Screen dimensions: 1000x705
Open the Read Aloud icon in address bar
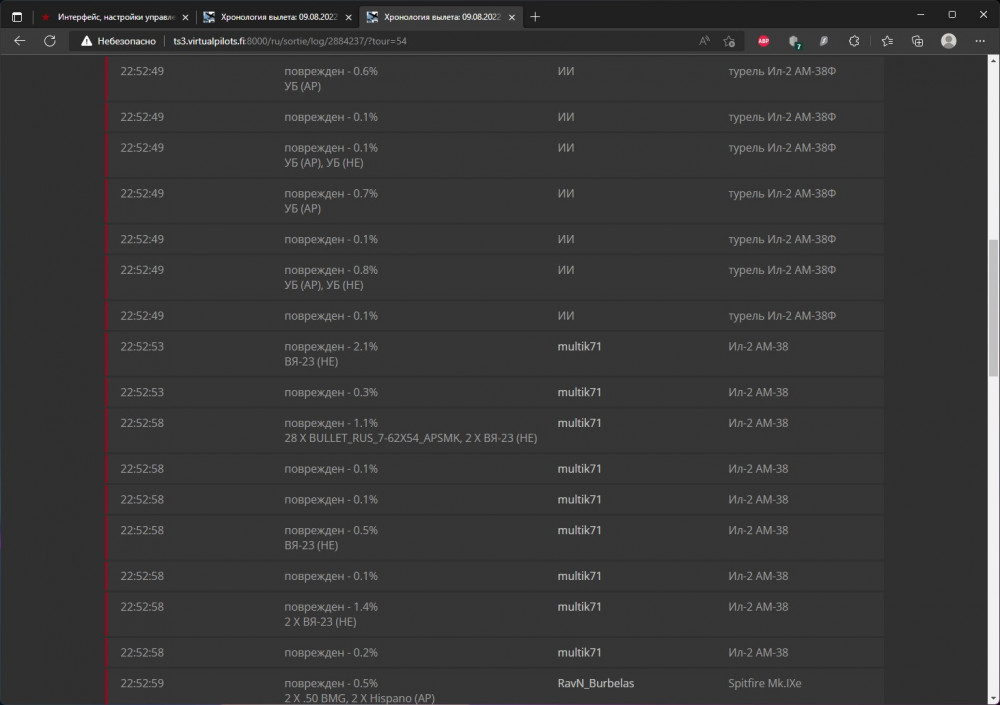[704, 41]
